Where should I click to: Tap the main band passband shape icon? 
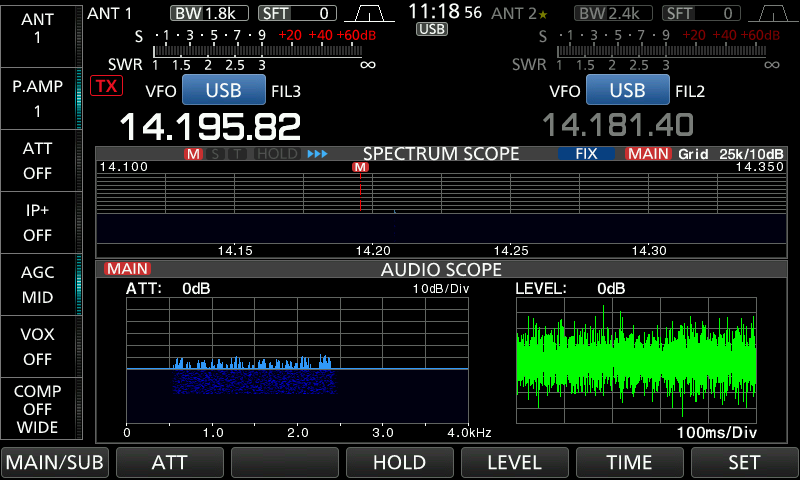tap(370, 13)
